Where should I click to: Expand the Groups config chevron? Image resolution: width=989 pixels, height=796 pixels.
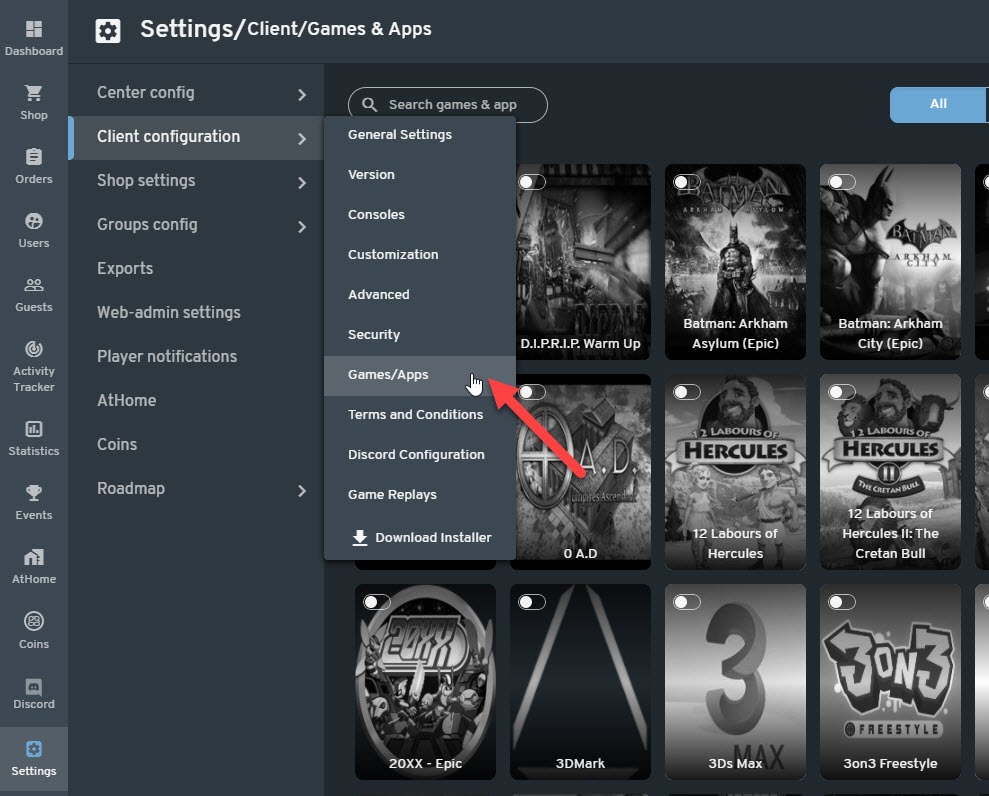302,227
